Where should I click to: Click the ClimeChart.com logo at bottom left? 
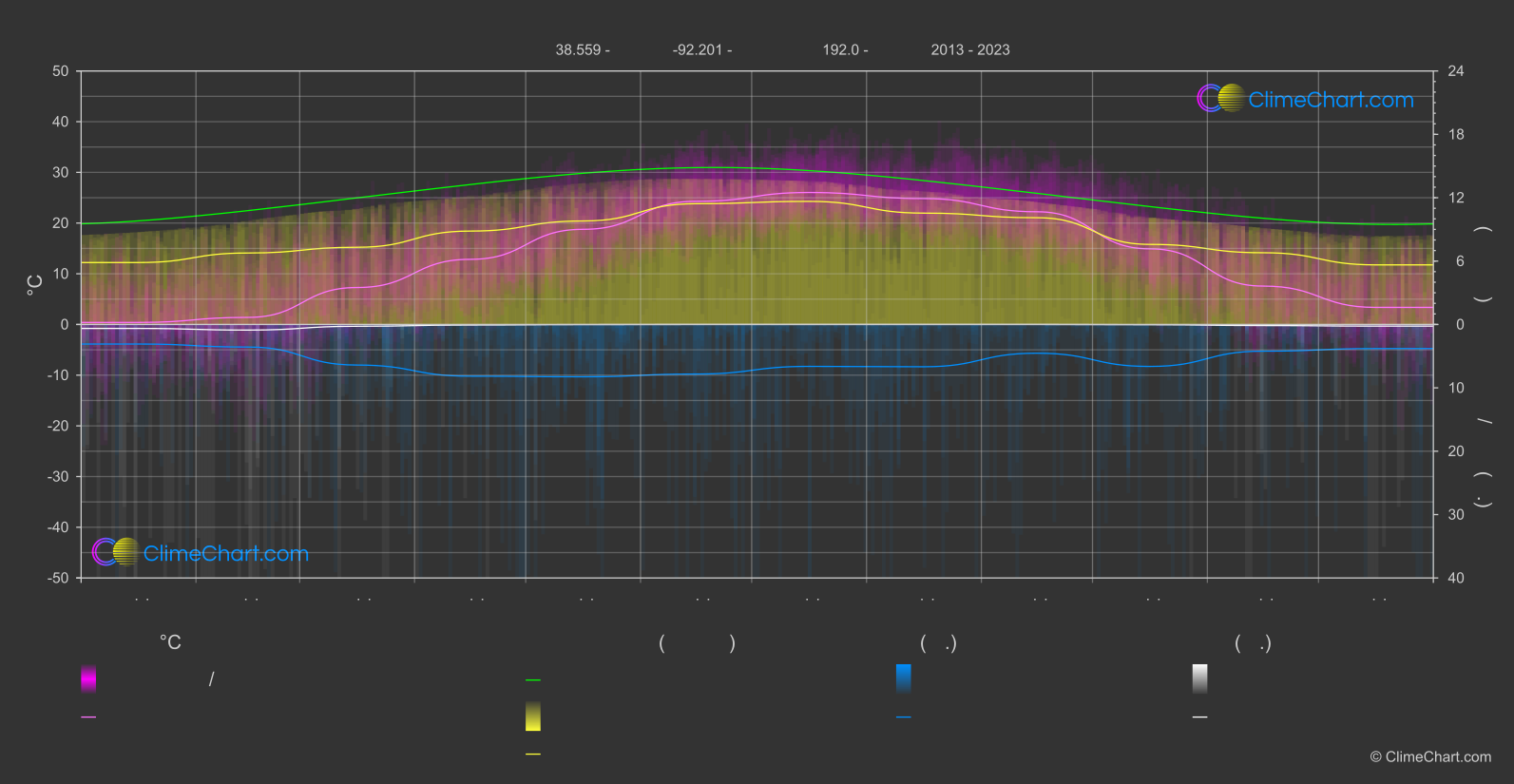pos(201,552)
